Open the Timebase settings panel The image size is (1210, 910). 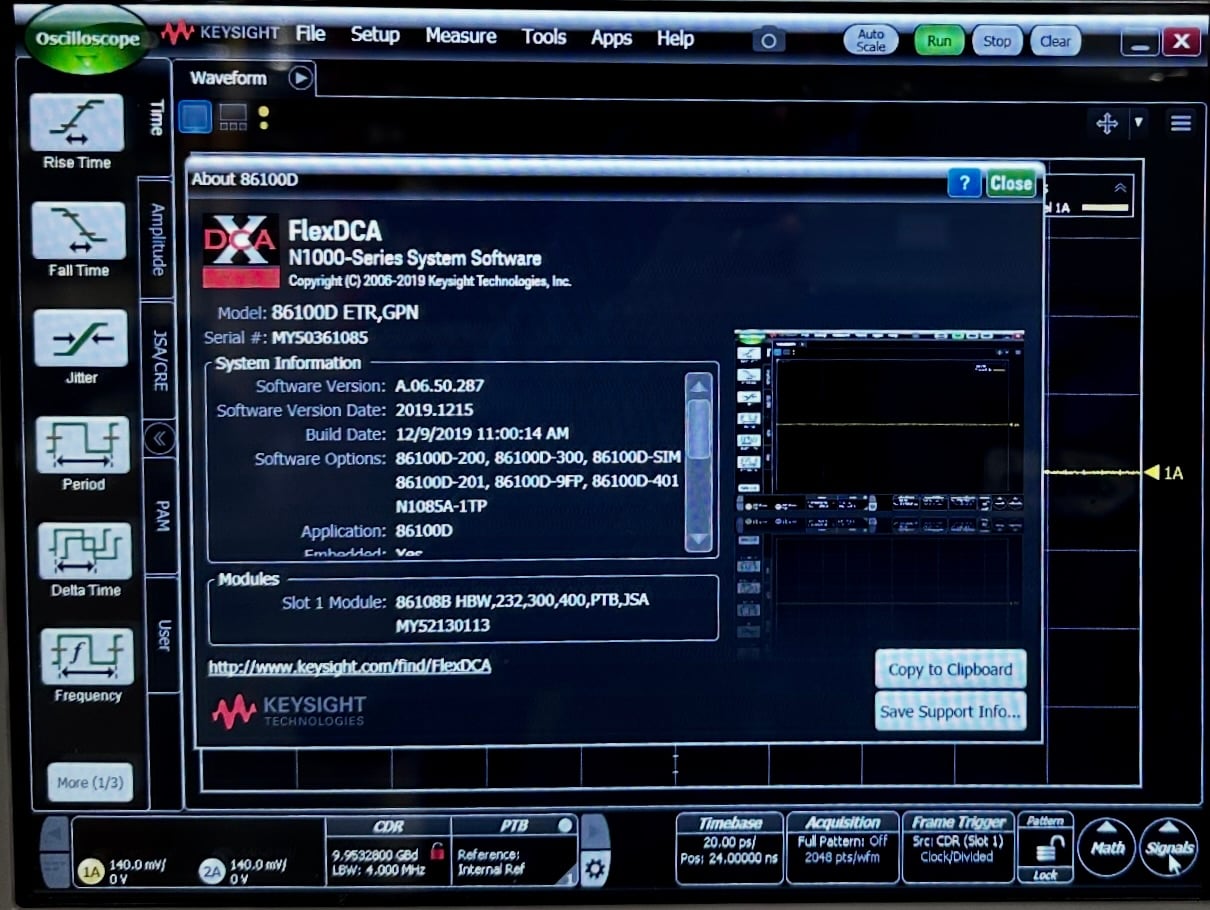[730, 848]
